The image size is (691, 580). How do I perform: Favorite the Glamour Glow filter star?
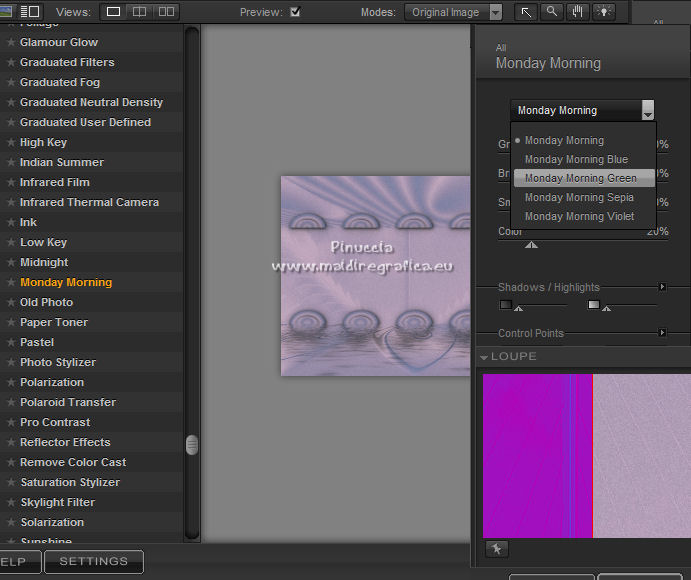(x=11, y=43)
